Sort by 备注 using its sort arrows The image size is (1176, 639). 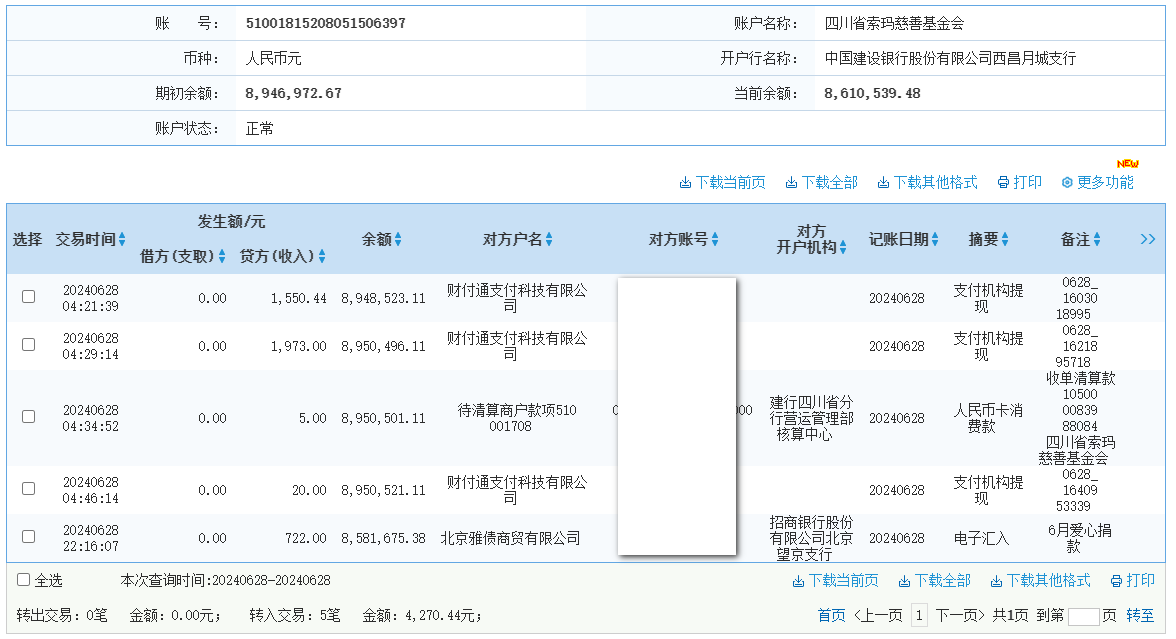pos(1097,239)
